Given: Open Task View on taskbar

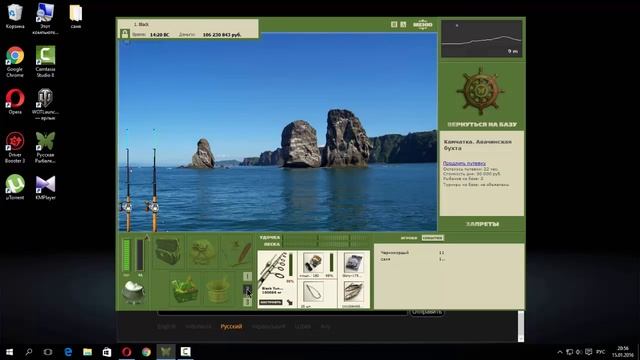Looking at the screenshot, I should 48,351.
